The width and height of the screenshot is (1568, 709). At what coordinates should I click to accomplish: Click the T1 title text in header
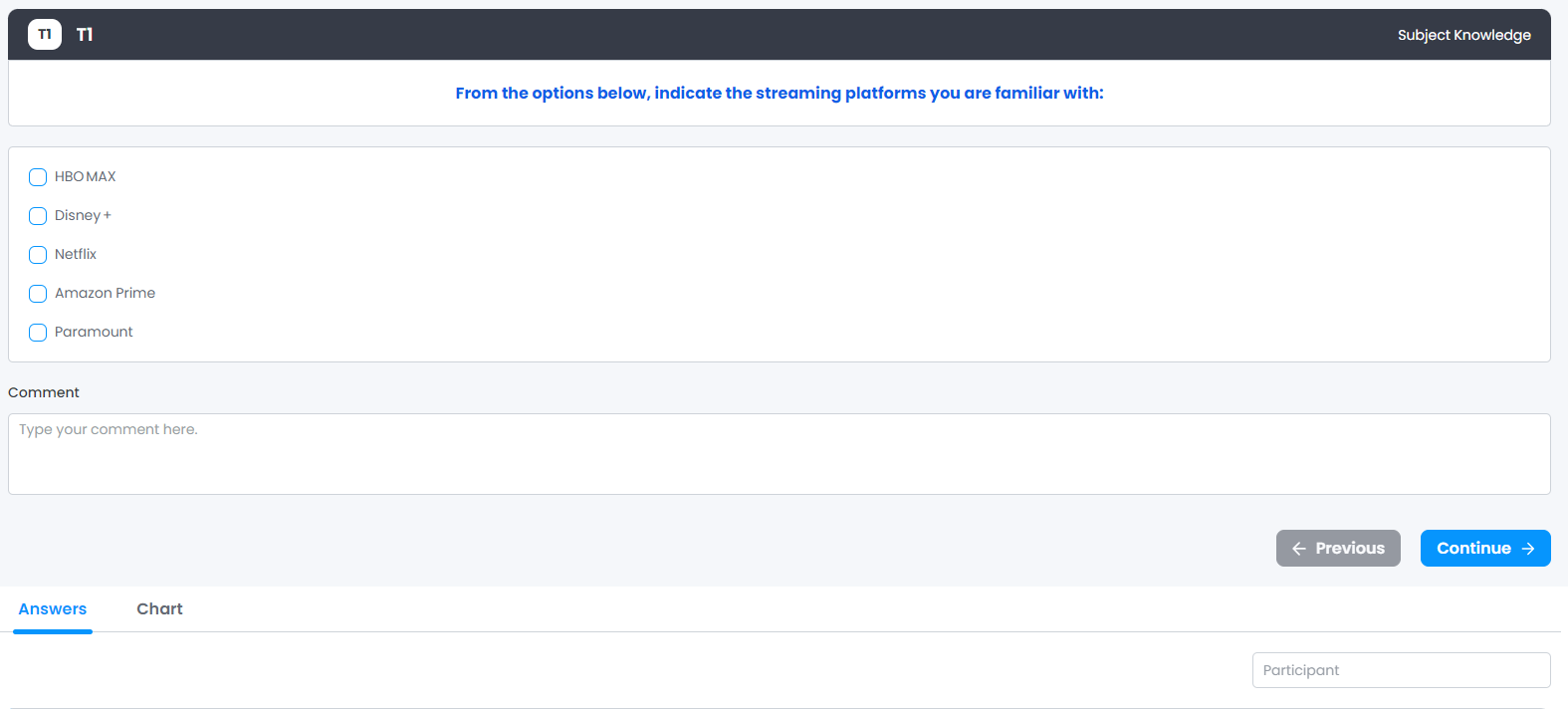85,35
